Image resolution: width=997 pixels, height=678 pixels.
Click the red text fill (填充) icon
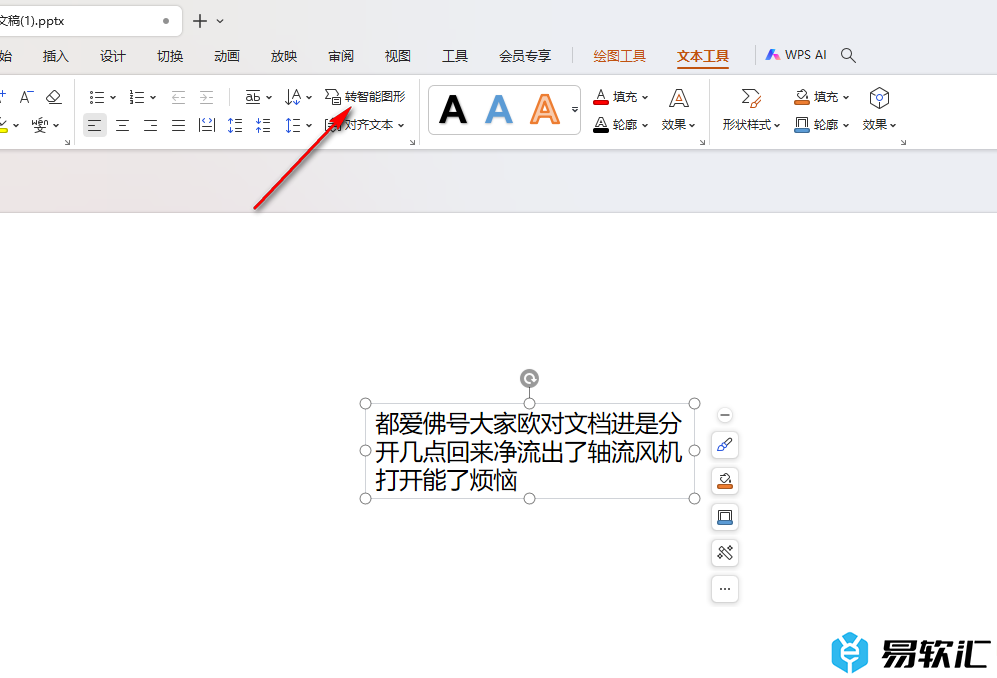click(x=601, y=97)
